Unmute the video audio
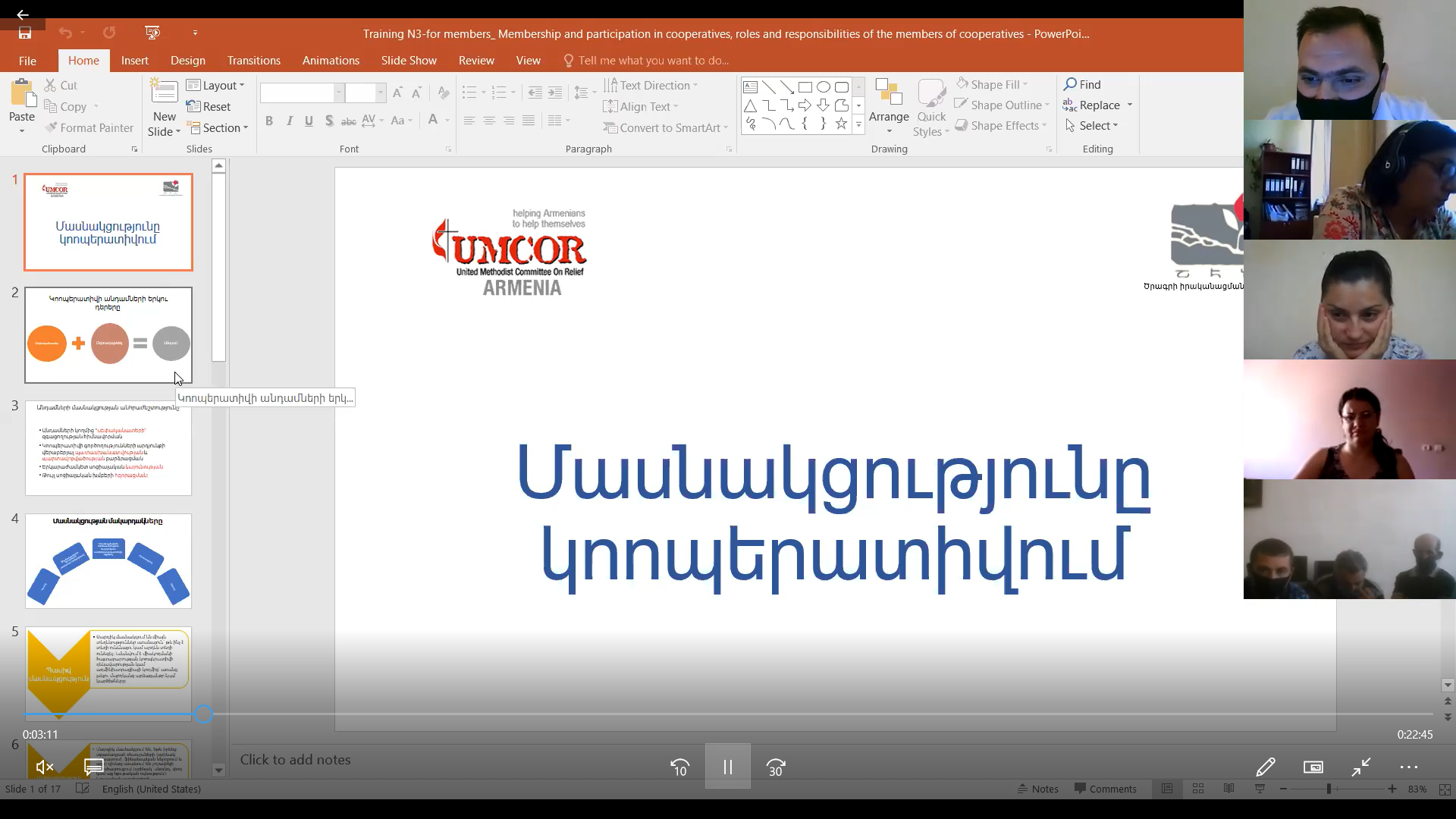The image size is (1456, 819). [x=45, y=767]
